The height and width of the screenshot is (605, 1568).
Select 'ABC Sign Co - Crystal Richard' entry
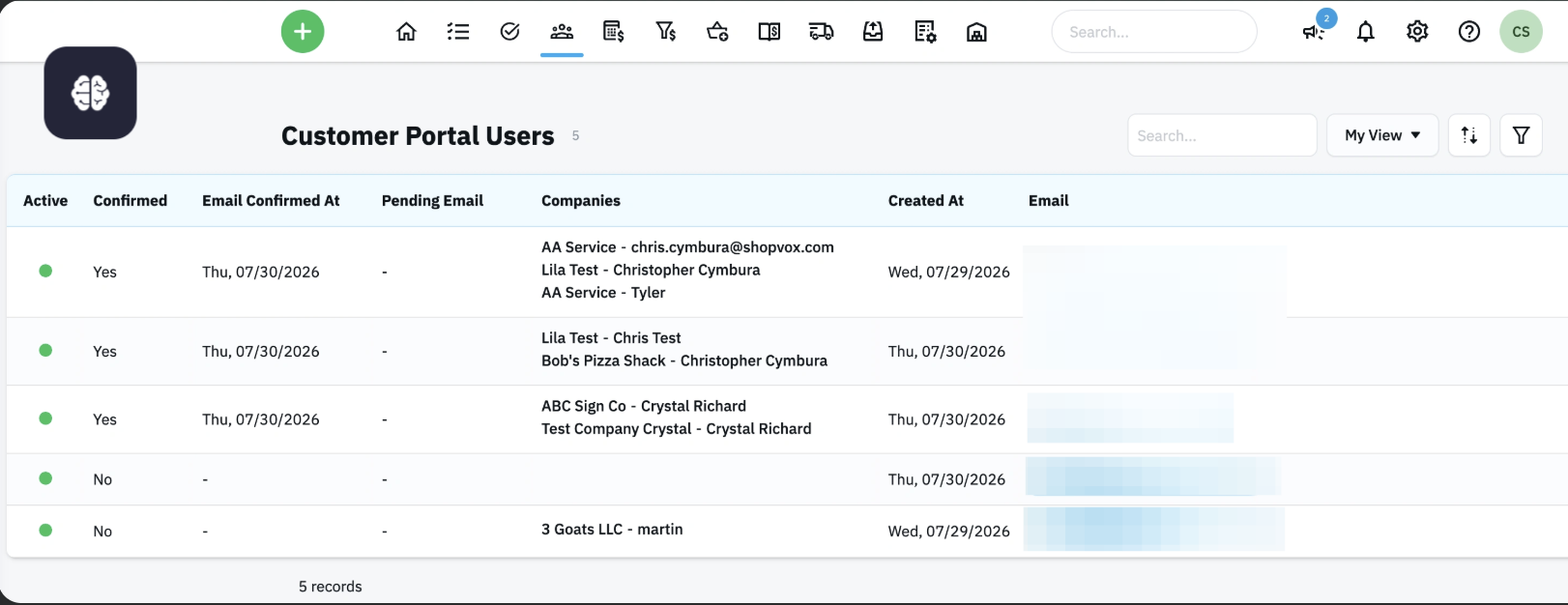point(644,406)
